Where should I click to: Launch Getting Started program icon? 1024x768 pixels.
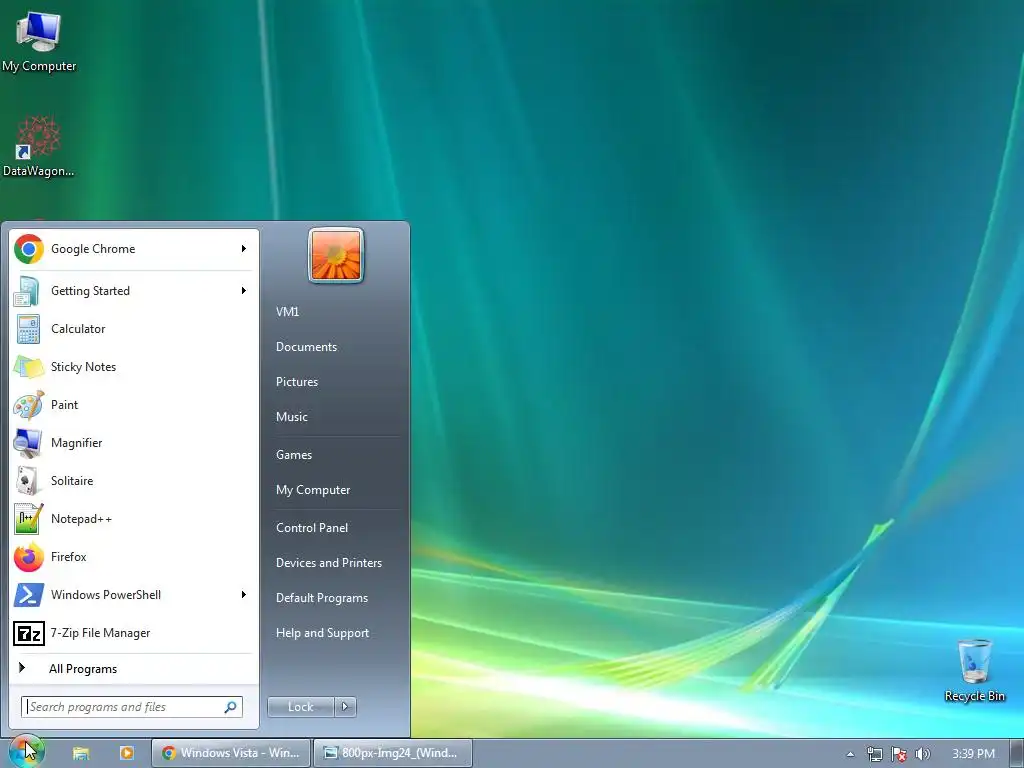pos(27,291)
